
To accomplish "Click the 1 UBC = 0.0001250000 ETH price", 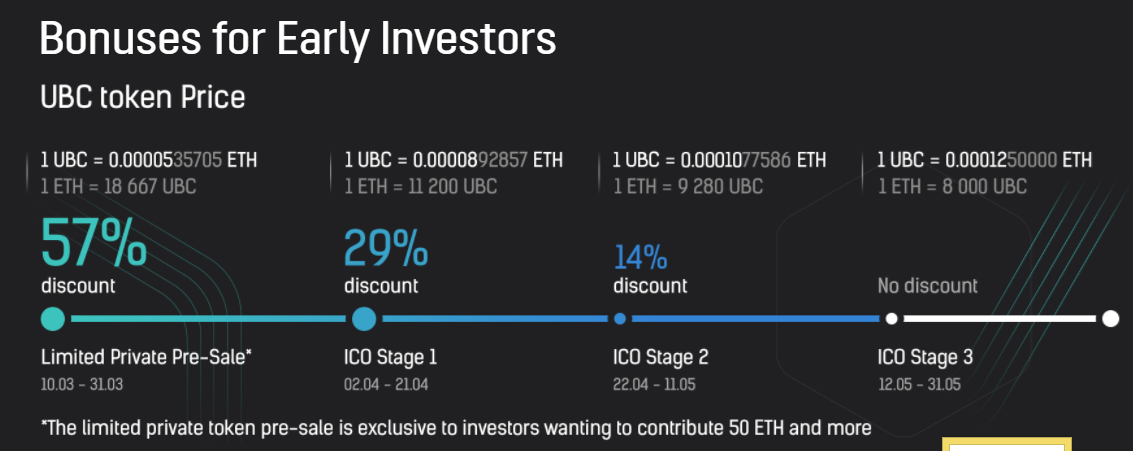I will 984,159.
